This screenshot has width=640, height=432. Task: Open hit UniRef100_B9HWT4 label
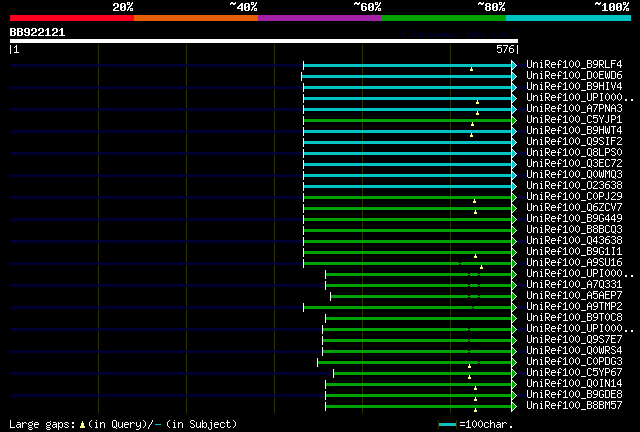pos(574,131)
